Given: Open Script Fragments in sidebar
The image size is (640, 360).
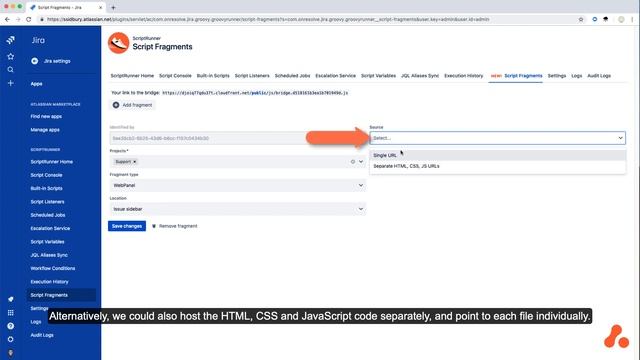Looking at the screenshot, I should pyautogui.click(x=62, y=295).
